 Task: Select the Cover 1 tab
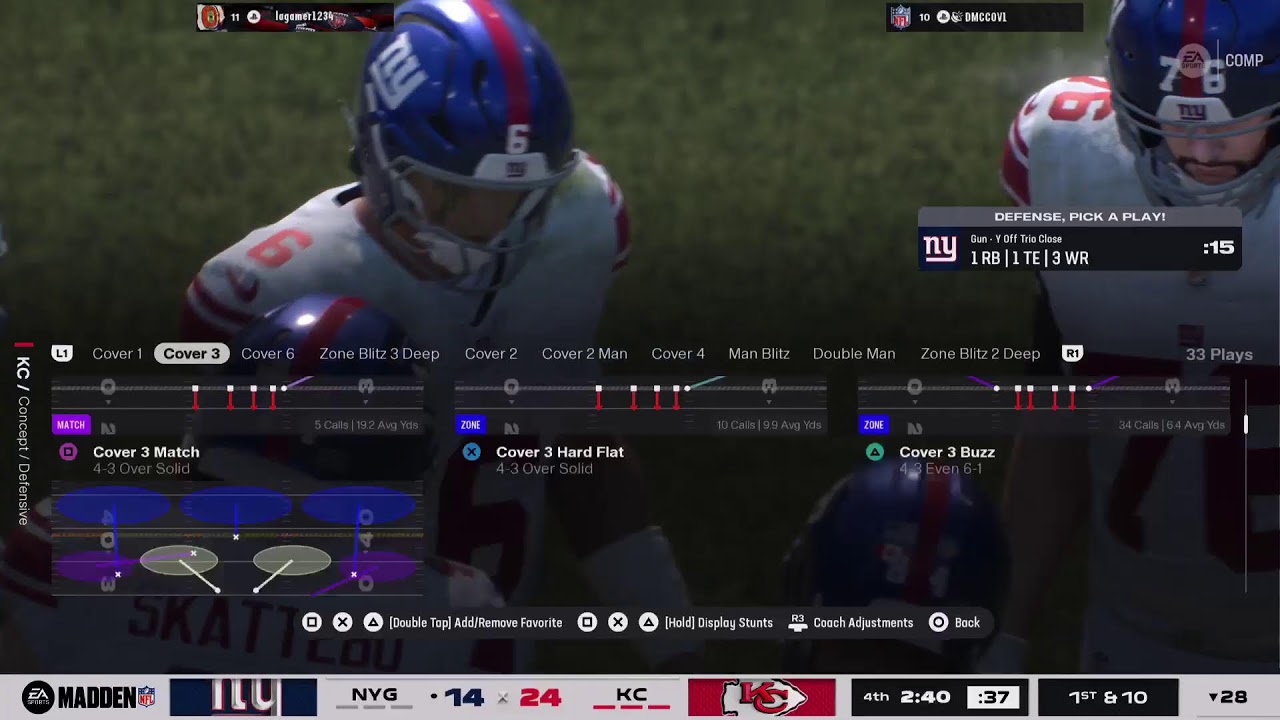click(117, 354)
